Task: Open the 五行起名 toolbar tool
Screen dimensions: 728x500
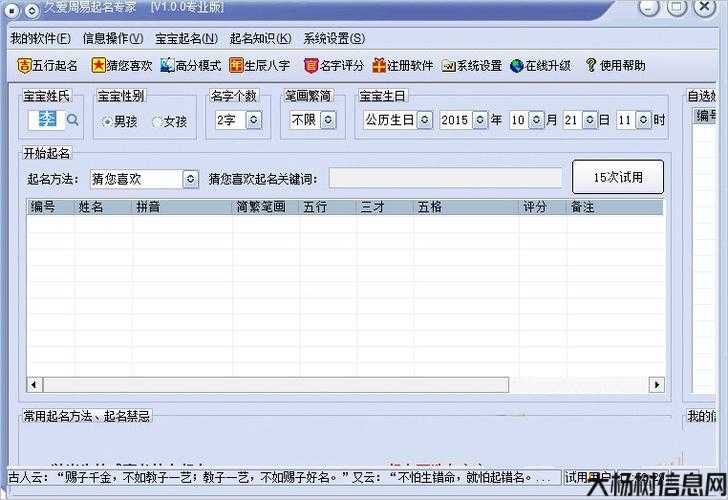Action: click(47, 65)
